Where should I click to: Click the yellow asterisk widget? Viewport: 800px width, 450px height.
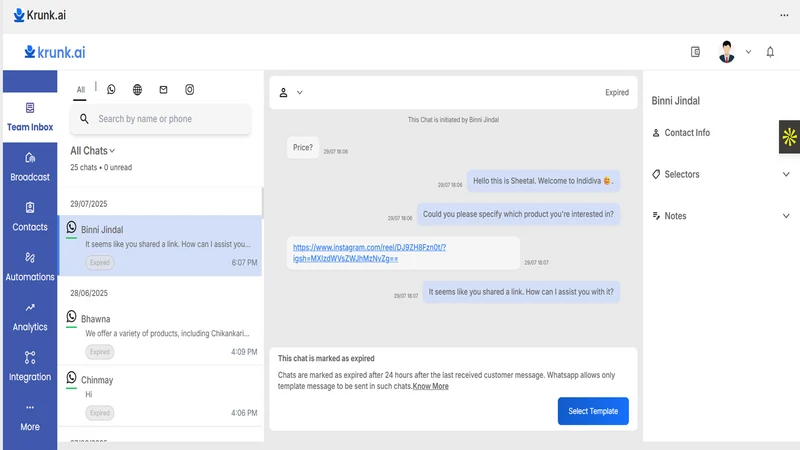pyautogui.click(x=789, y=137)
